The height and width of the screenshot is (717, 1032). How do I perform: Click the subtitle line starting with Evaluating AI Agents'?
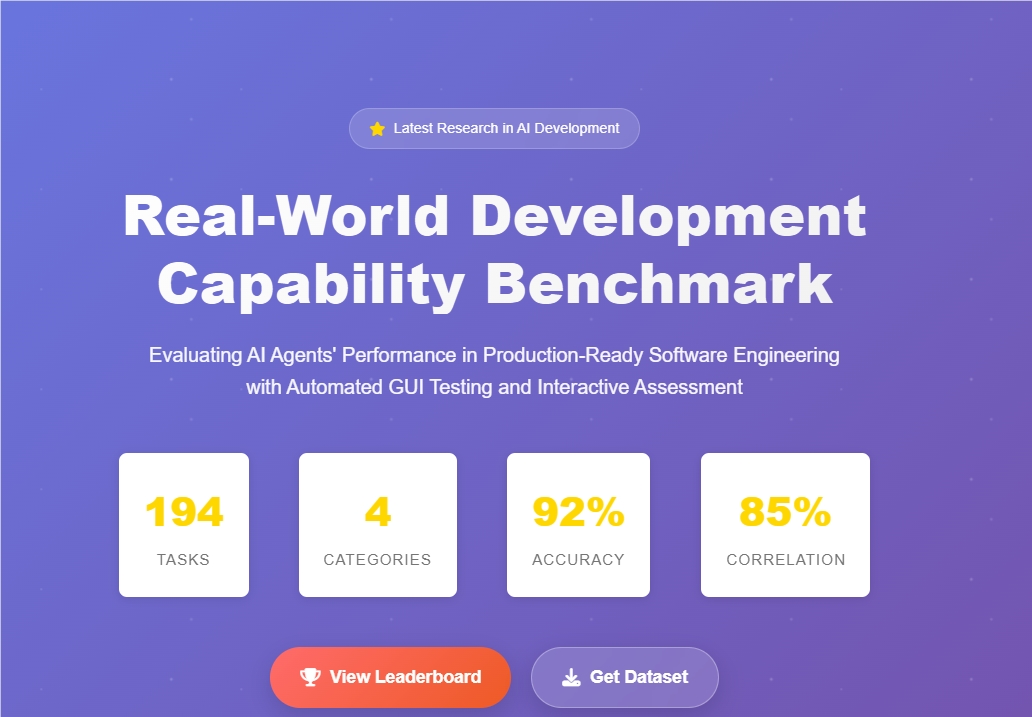coord(494,355)
